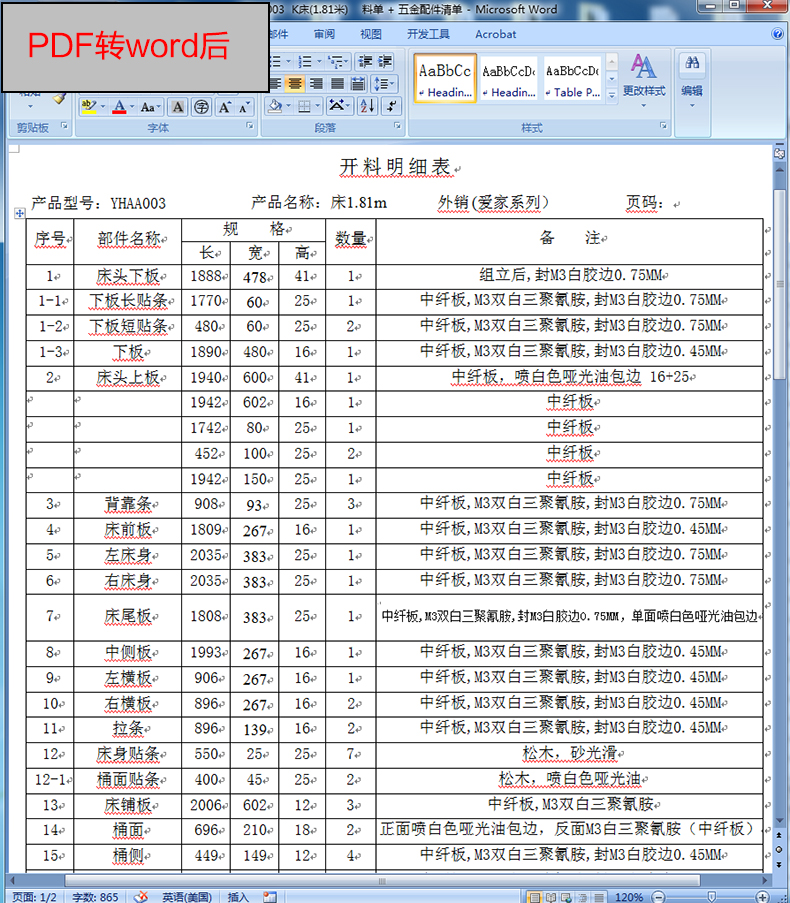Click the page count 页面: 1/2 indicator
This screenshot has height=903, width=790.
35,897
